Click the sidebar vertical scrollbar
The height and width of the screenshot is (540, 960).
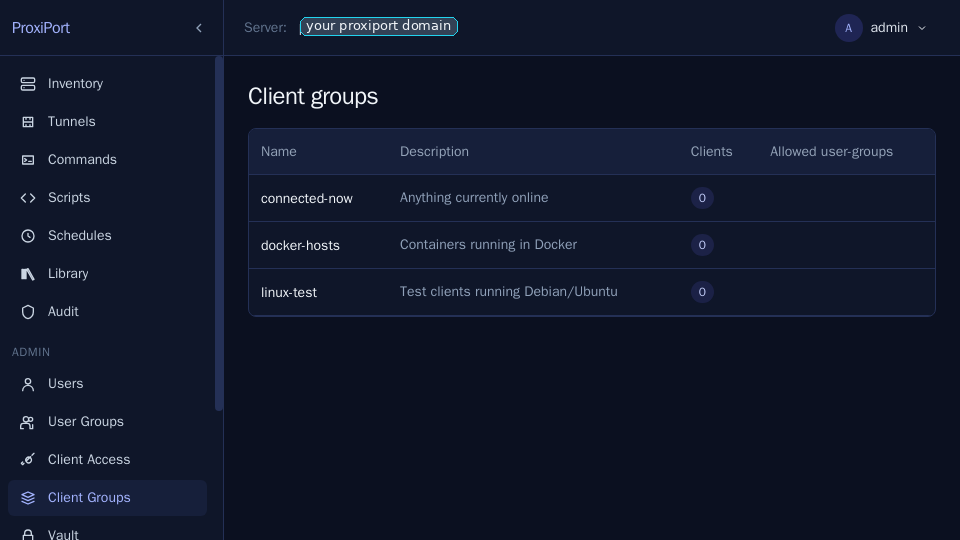tap(219, 234)
